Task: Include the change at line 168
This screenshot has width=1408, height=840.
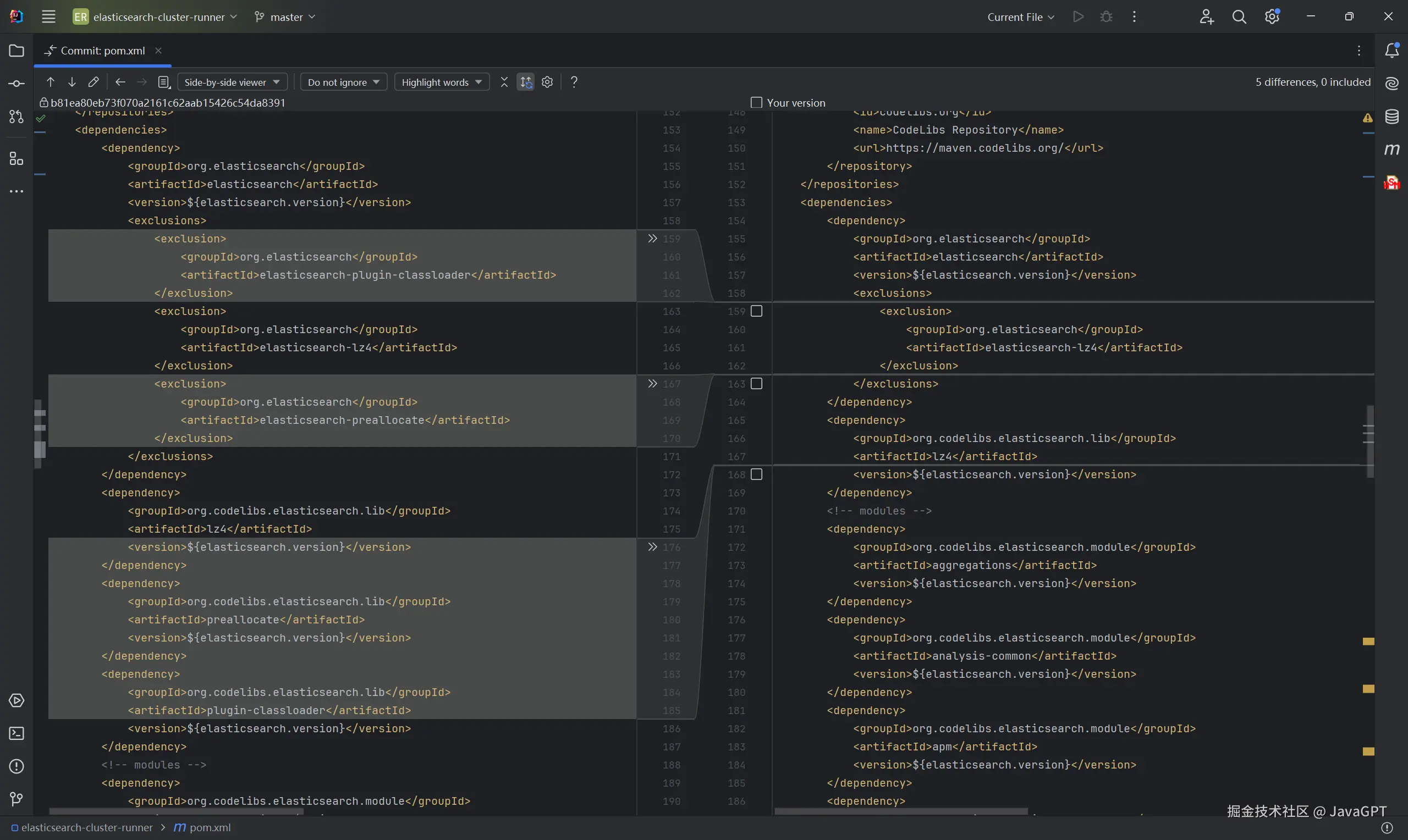Action: pyautogui.click(x=756, y=474)
